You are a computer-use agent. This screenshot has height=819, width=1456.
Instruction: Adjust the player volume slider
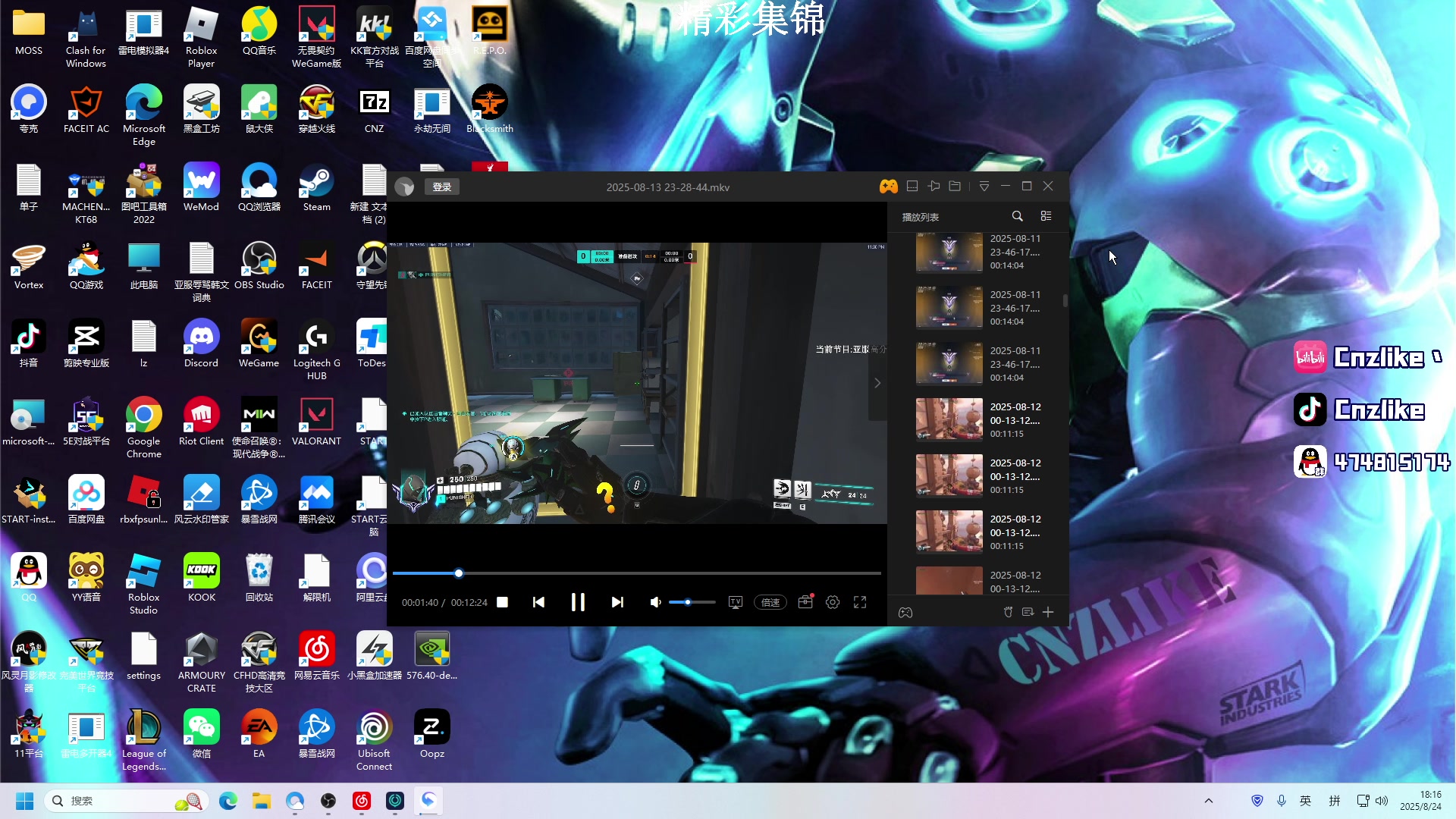(692, 602)
